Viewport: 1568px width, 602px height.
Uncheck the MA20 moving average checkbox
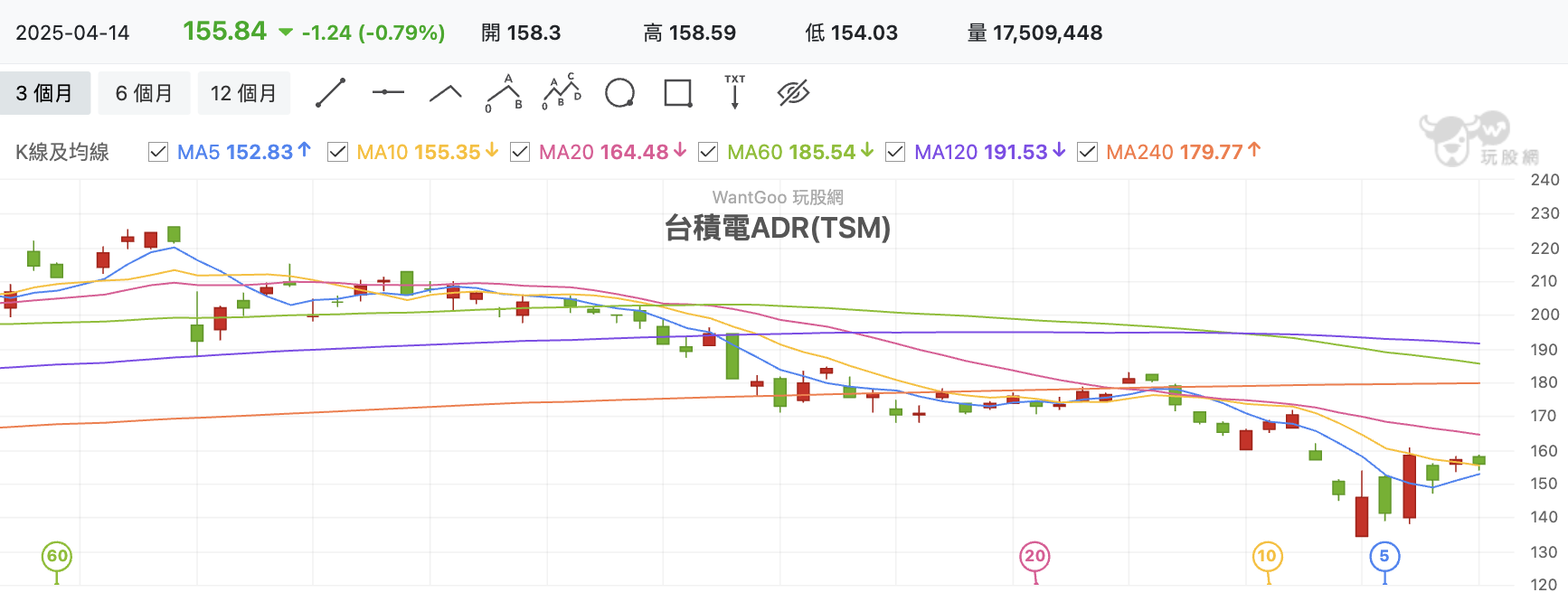[520, 152]
